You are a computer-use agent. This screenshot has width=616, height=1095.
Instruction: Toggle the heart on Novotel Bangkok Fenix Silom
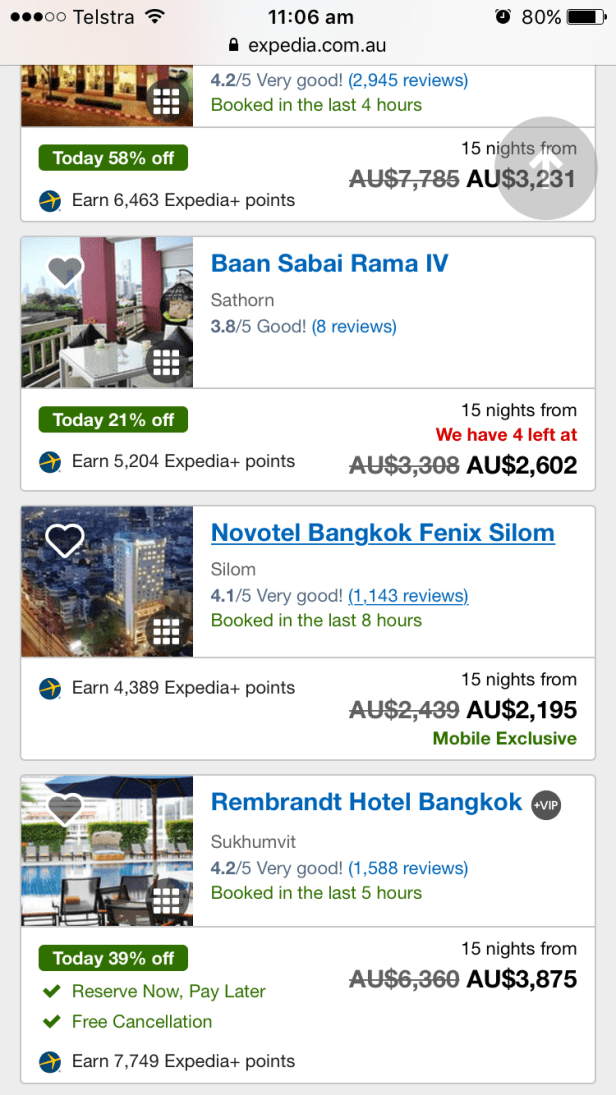point(65,541)
